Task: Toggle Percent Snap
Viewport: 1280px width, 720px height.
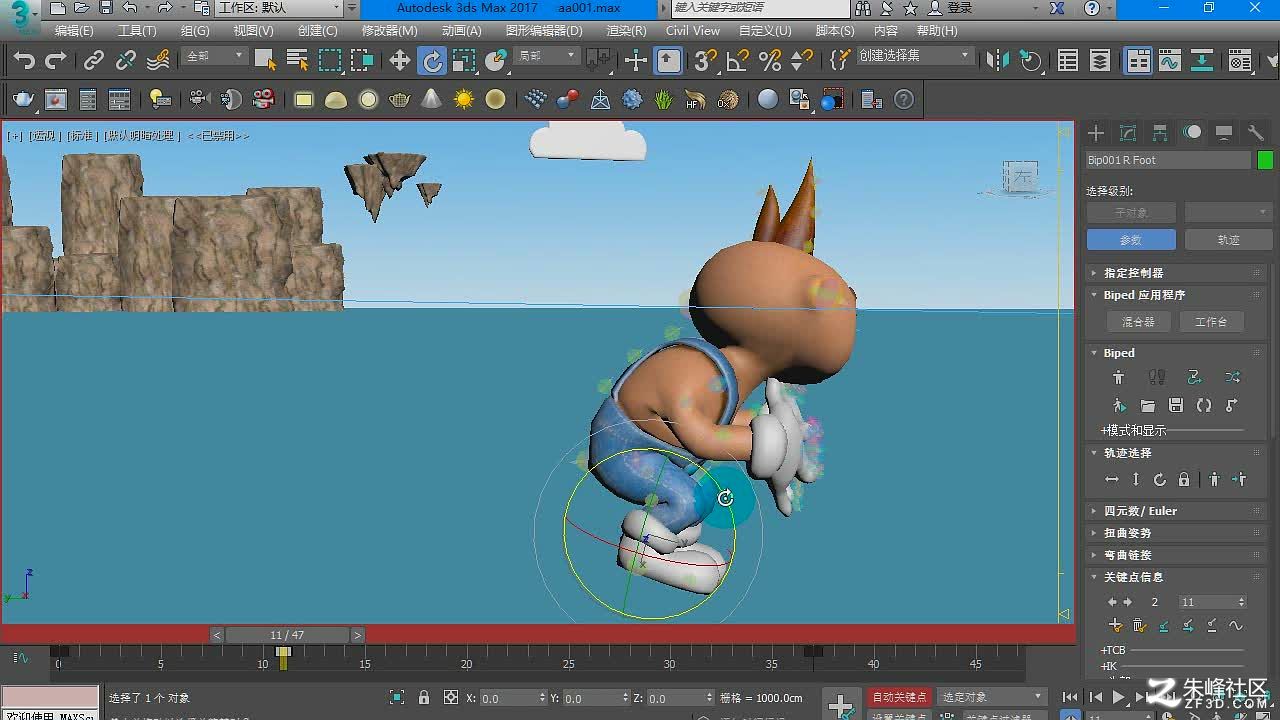Action: click(x=769, y=61)
